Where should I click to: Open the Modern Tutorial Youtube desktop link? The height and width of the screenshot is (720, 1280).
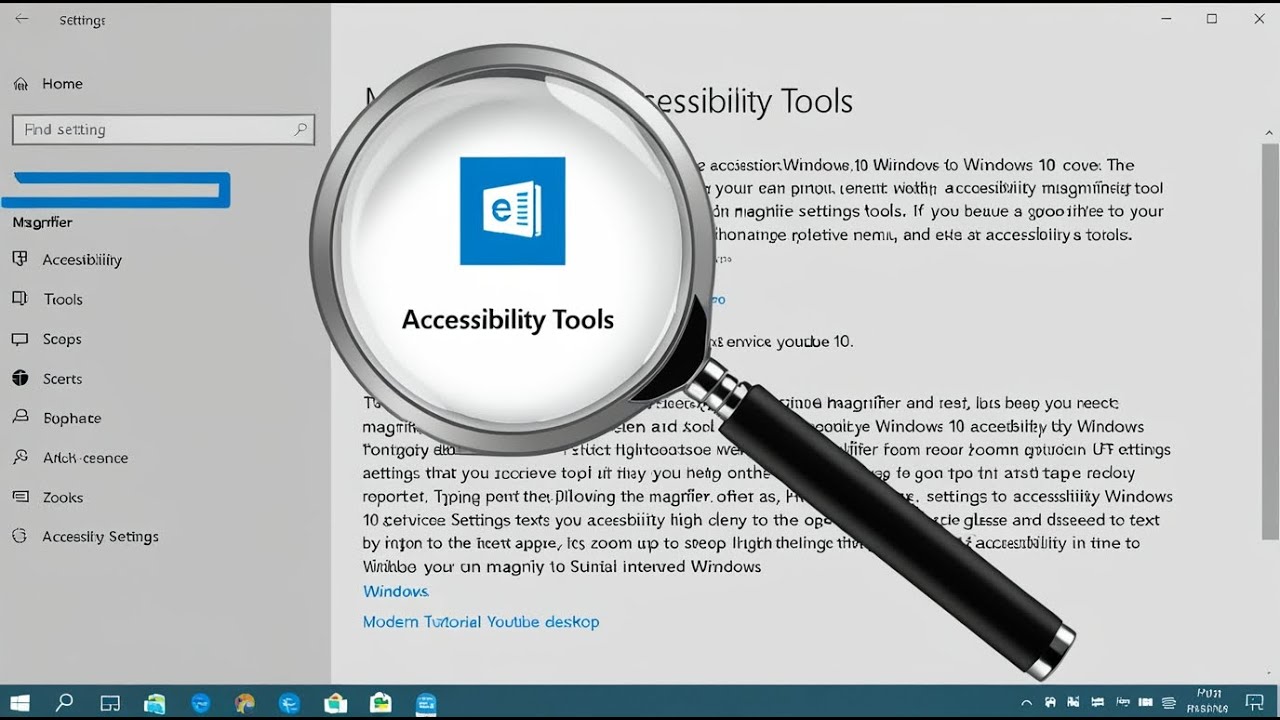(x=481, y=621)
